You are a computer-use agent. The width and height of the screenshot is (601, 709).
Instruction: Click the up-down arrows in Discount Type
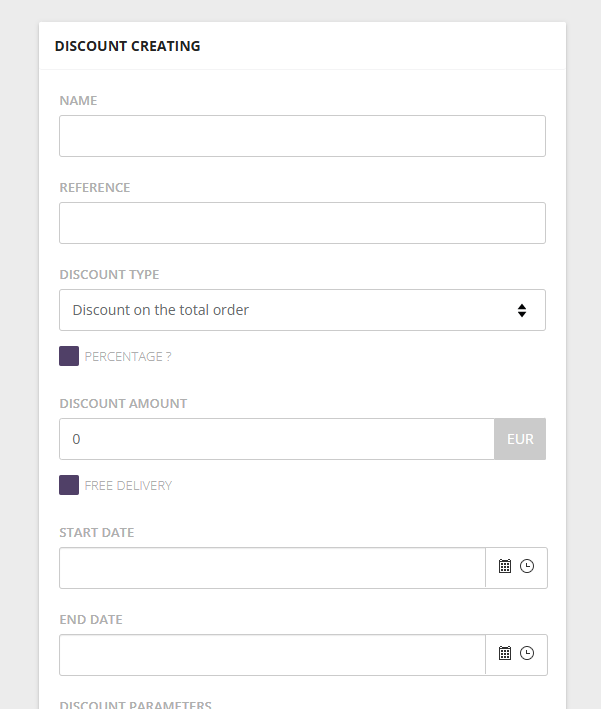coord(522,310)
